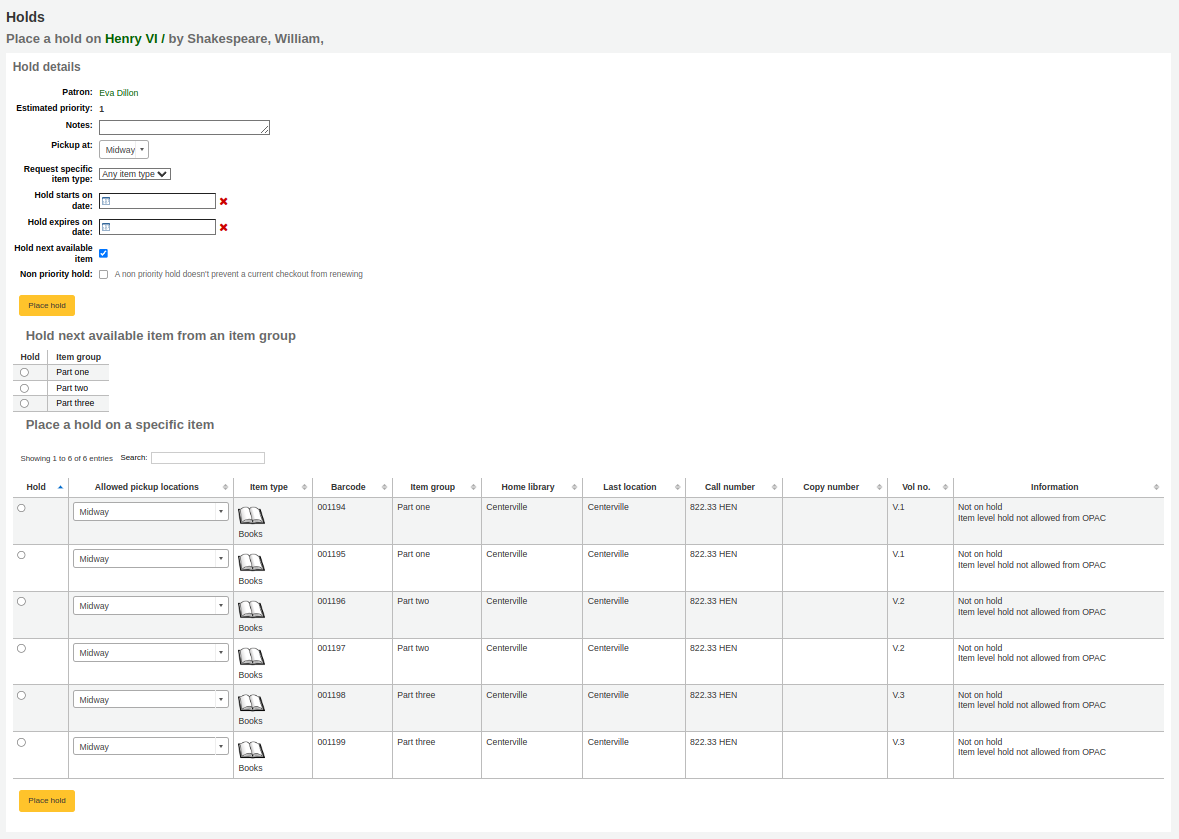Select hold radio for barcode 001199
1179x839 pixels.
coord(22,743)
